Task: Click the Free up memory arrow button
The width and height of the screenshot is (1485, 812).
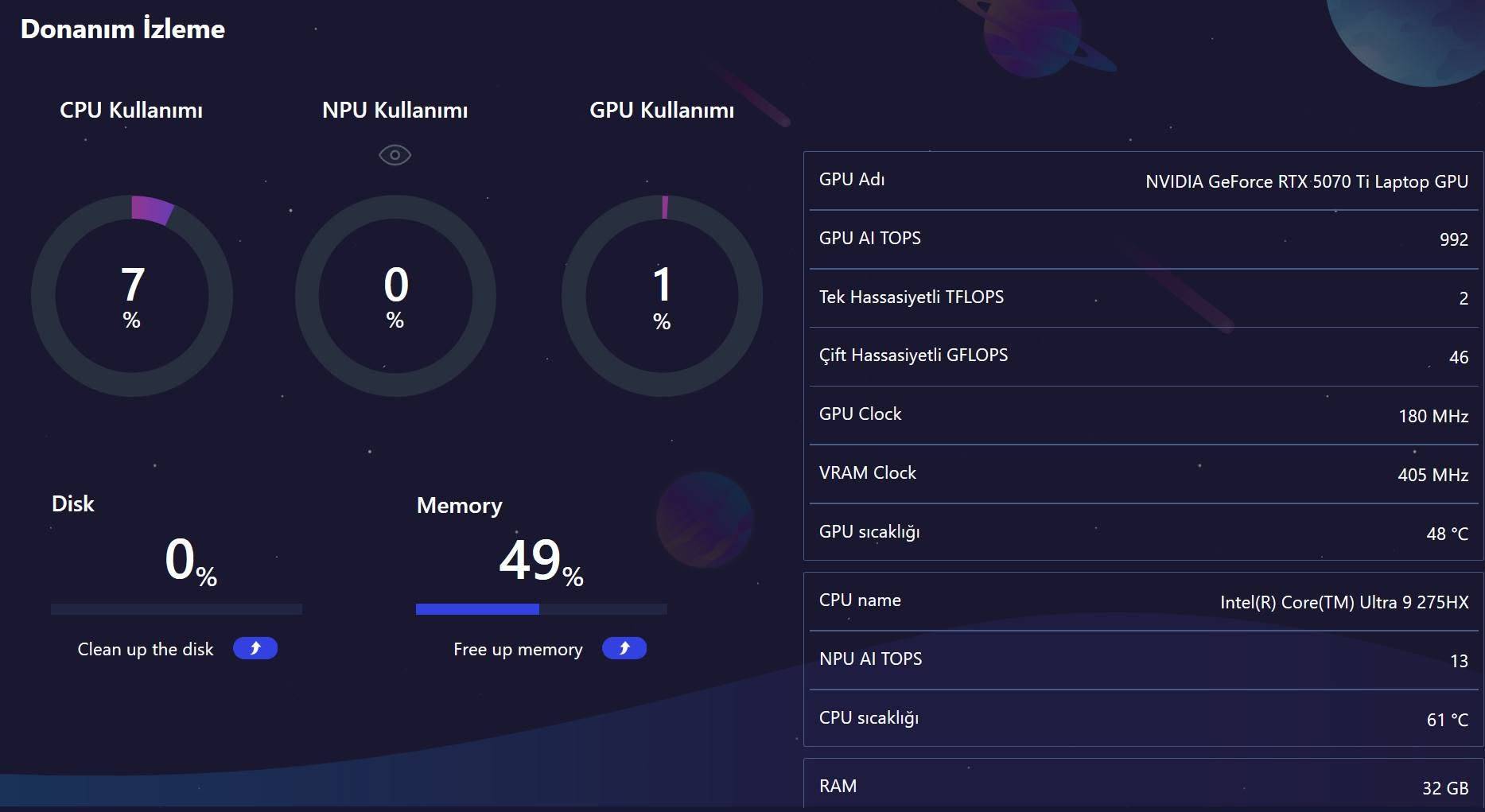Action: (624, 648)
